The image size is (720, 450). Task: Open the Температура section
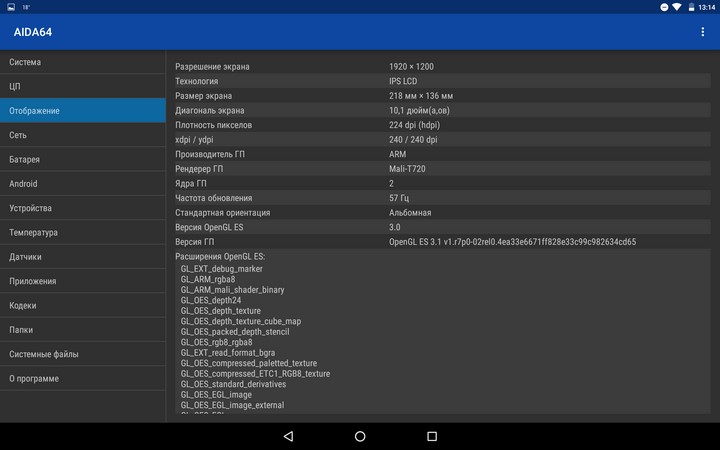83,232
